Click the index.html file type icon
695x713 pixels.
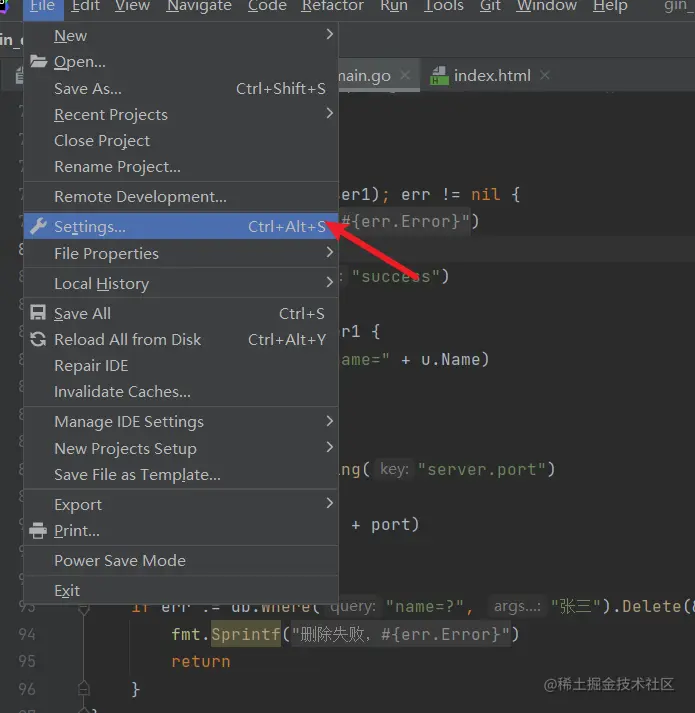coord(438,75)
